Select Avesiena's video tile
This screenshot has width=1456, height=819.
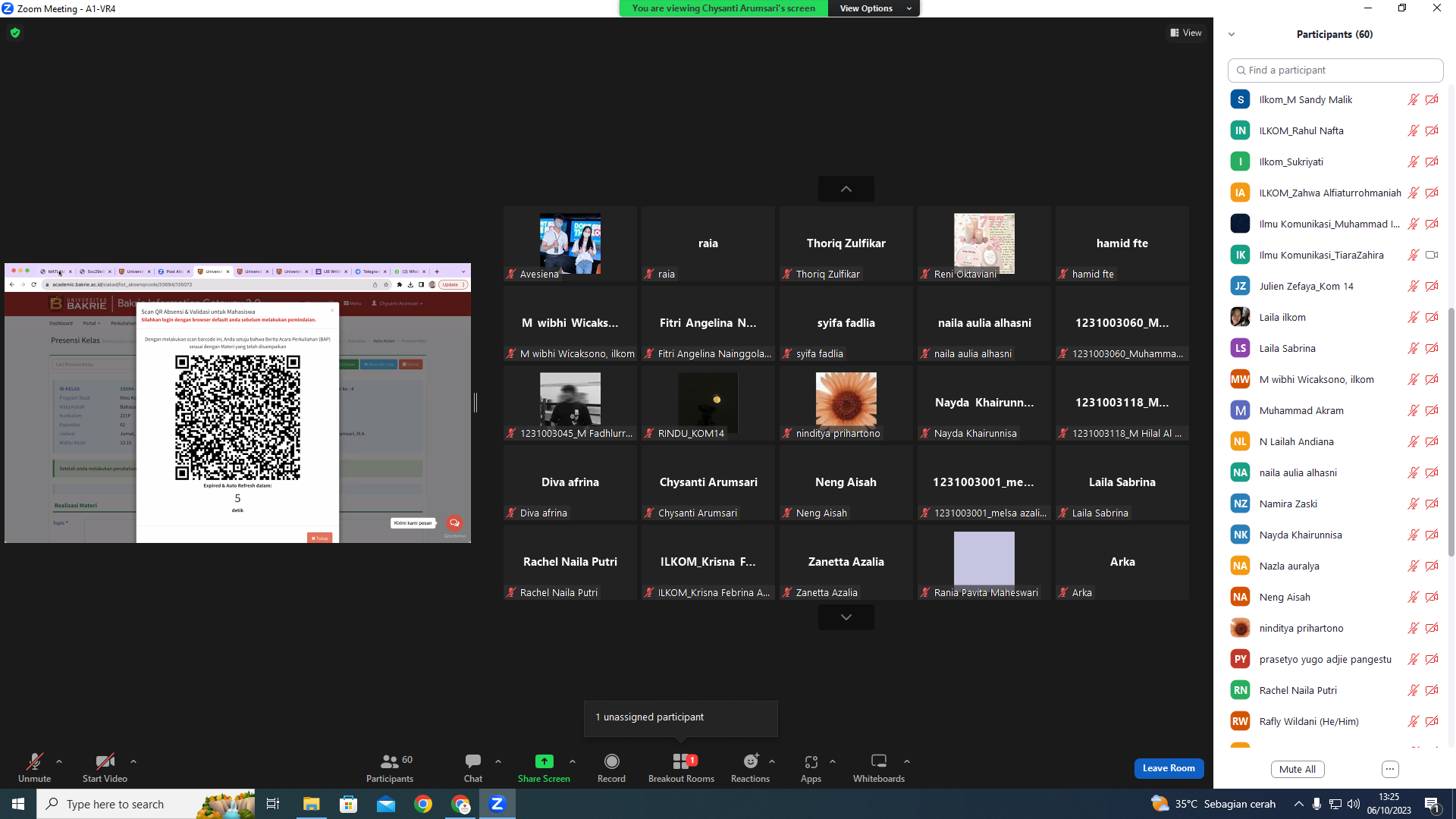570,244
